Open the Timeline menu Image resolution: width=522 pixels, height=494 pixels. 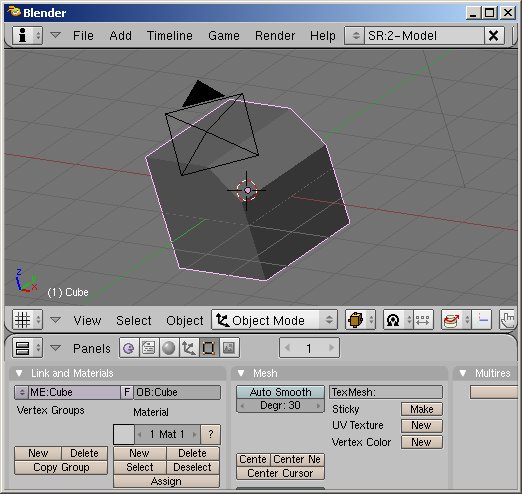[170, 35]
